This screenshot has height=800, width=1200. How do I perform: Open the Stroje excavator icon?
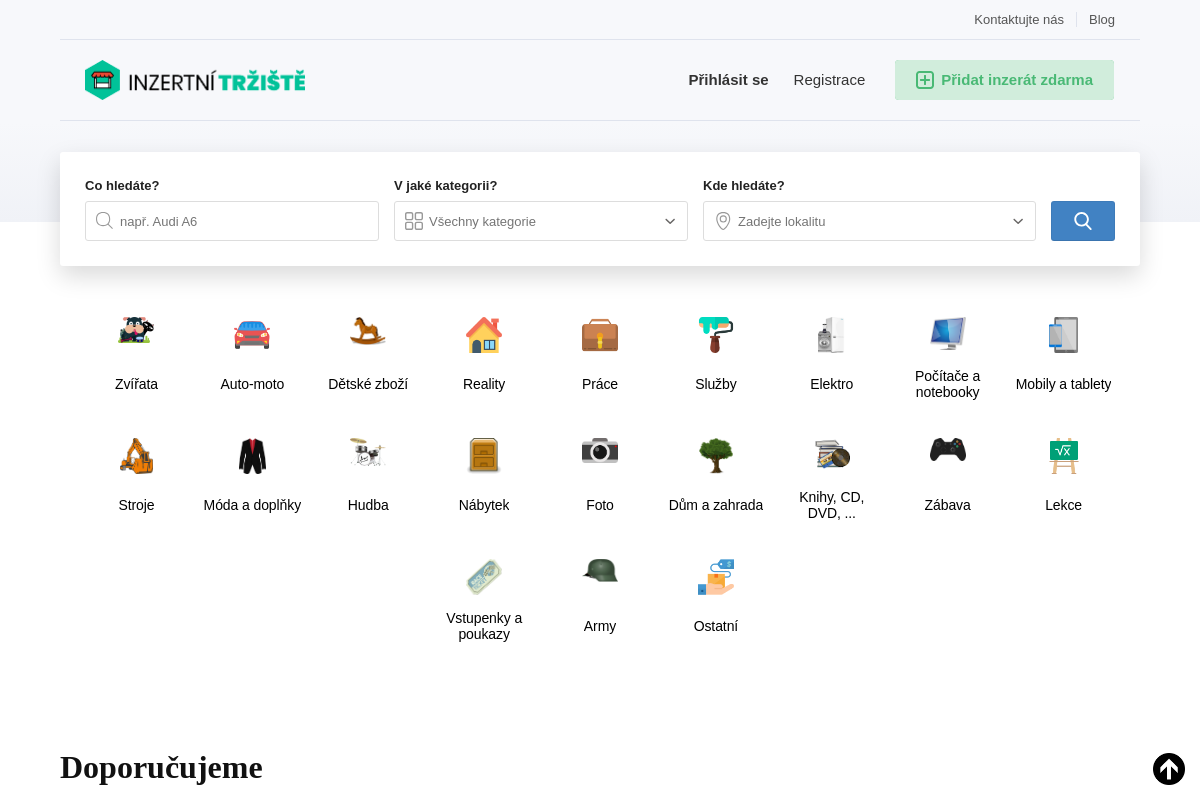click(x=136, y=455)
